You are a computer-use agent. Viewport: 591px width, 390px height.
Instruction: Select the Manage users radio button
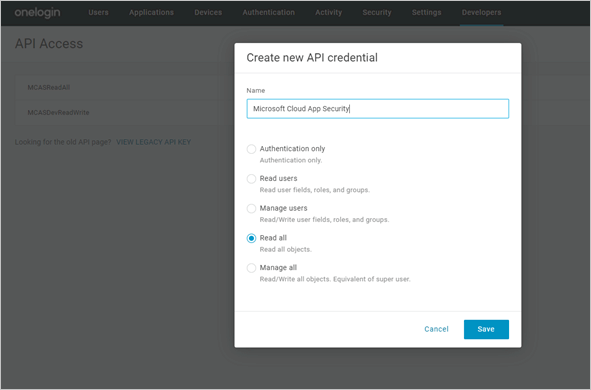click(x=251, y=208)
